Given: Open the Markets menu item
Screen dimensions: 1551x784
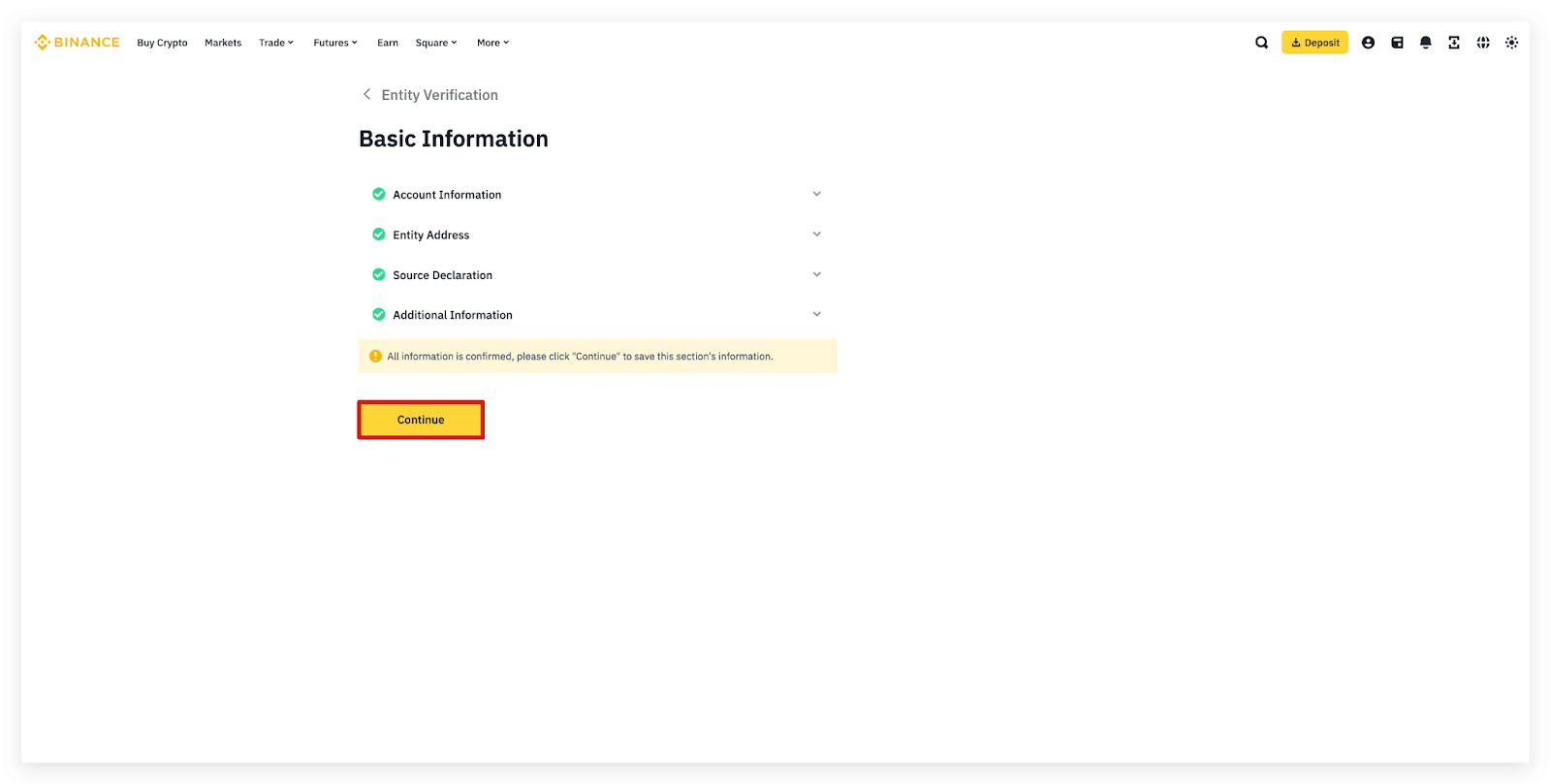Looking at the screenshot, I should (x=223, y=43).
